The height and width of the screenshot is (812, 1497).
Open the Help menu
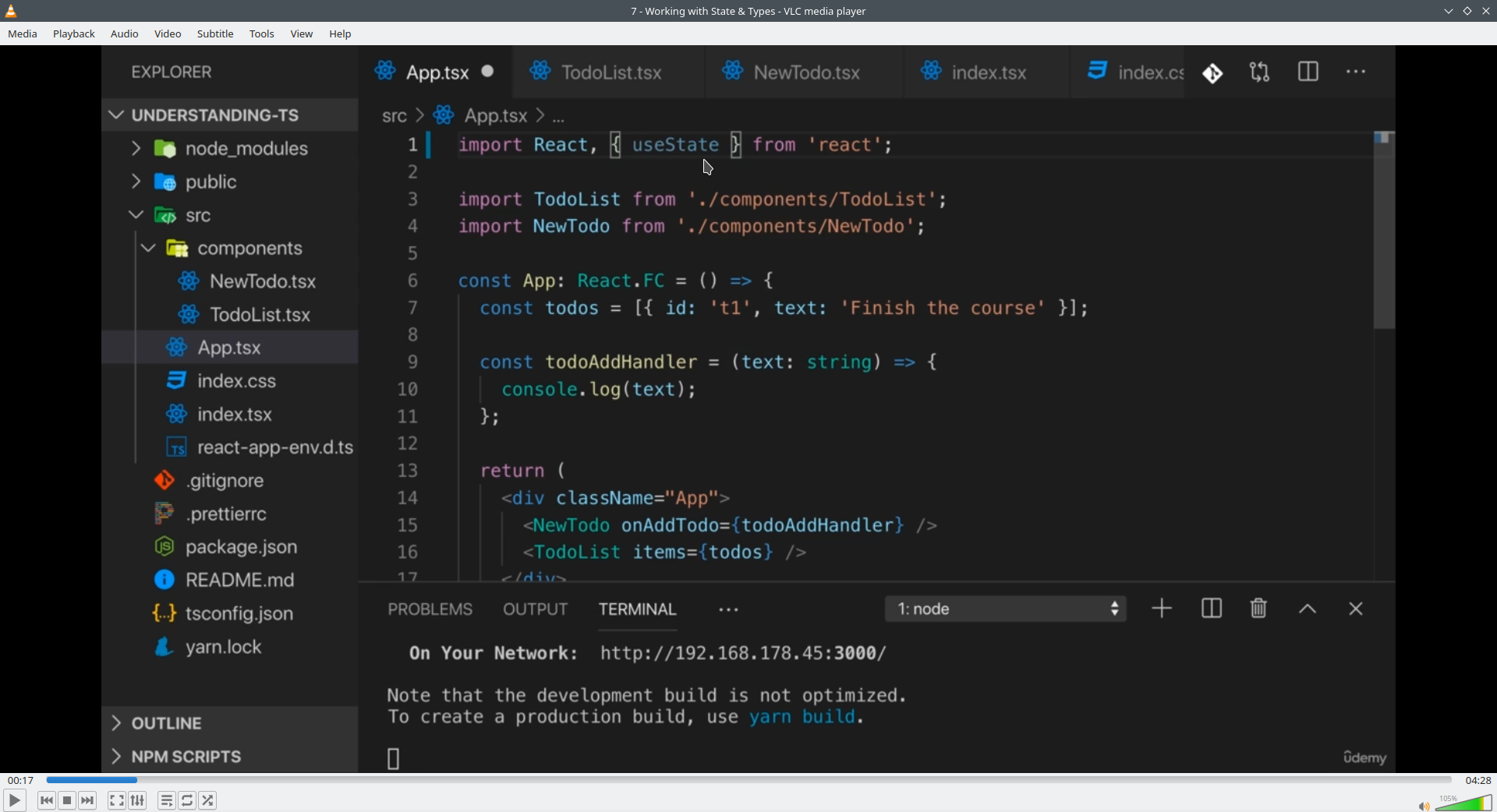coord(340,34)
